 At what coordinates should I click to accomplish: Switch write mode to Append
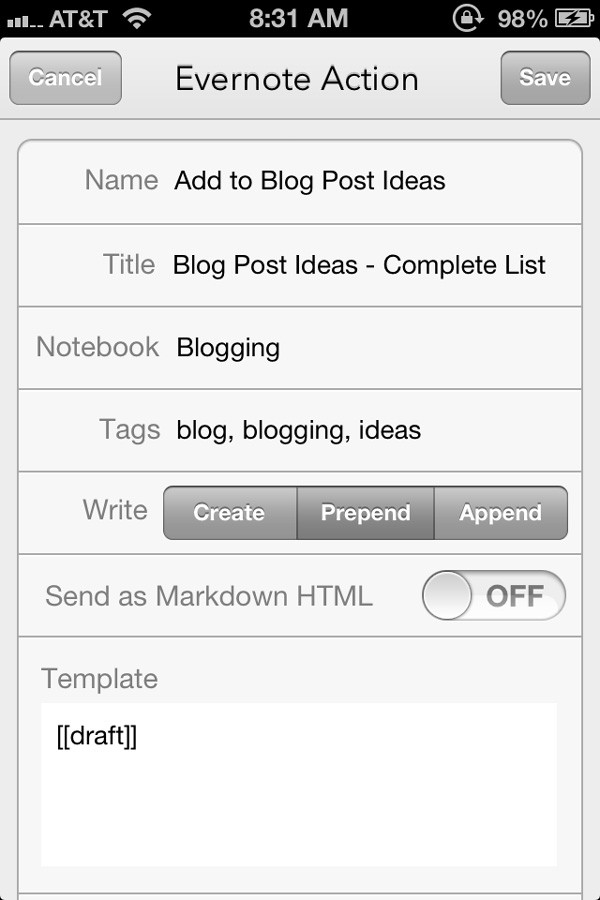click(x=501, y=513)
